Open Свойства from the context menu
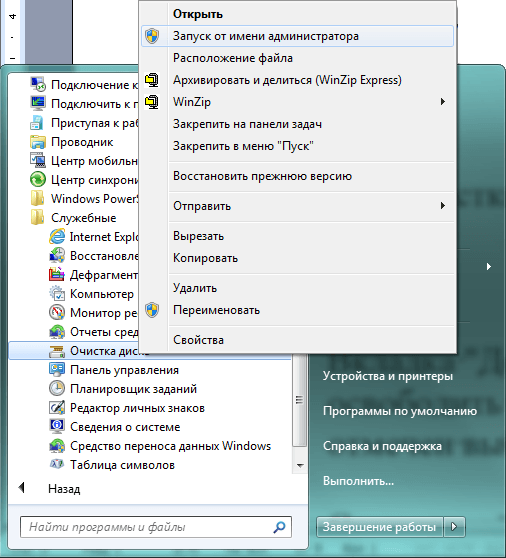Viewport: 506px width, 558px height. (198, 340)
